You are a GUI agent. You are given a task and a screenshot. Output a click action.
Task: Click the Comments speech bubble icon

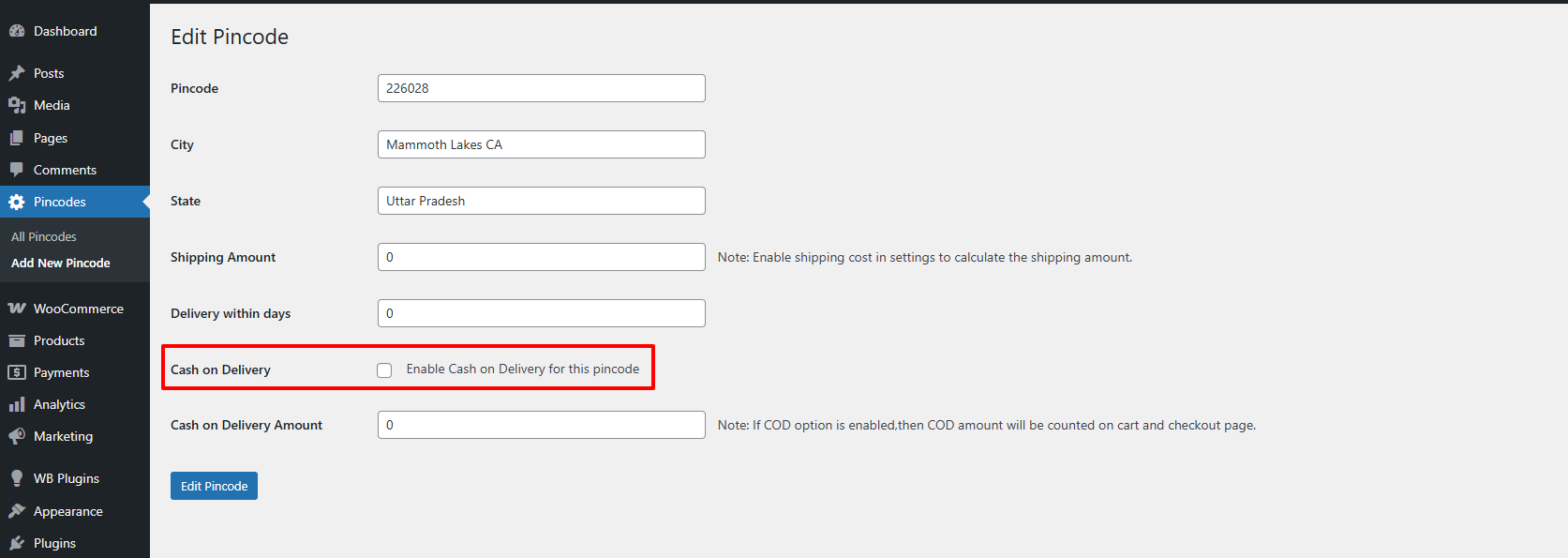pos(17,170)
